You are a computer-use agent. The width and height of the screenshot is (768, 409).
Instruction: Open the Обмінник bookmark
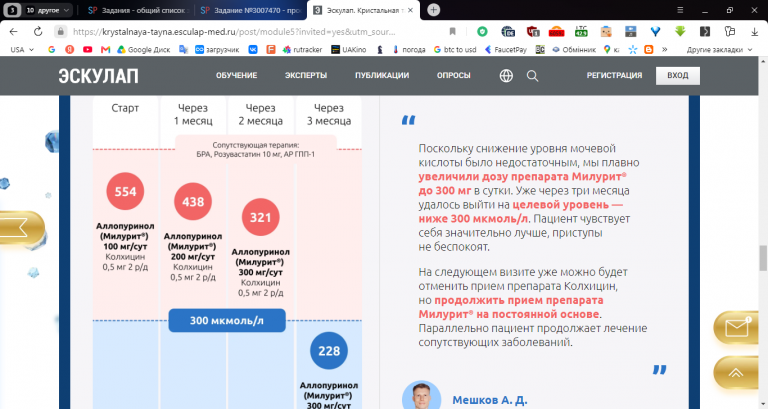tap(574, 49)
